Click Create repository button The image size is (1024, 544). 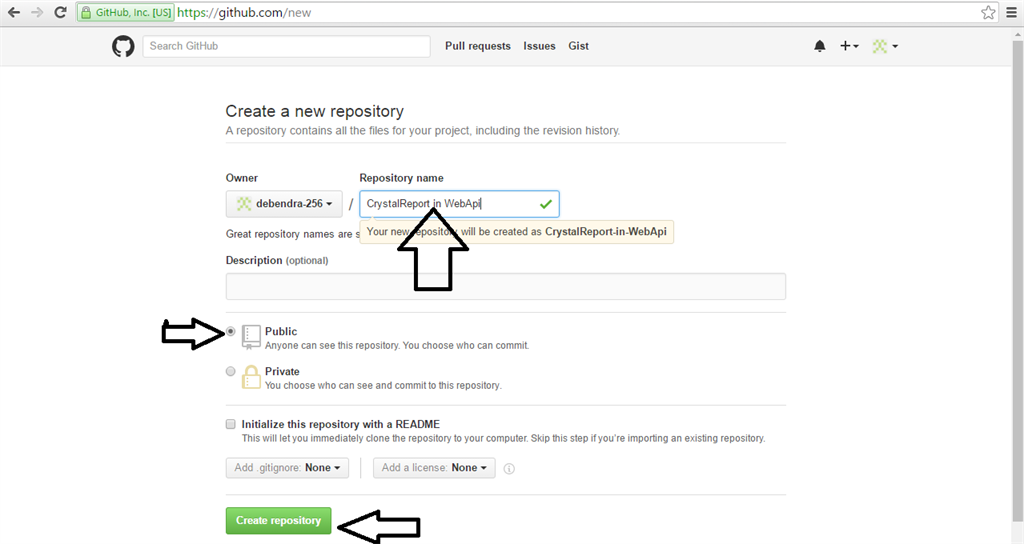tap(278, 520)
